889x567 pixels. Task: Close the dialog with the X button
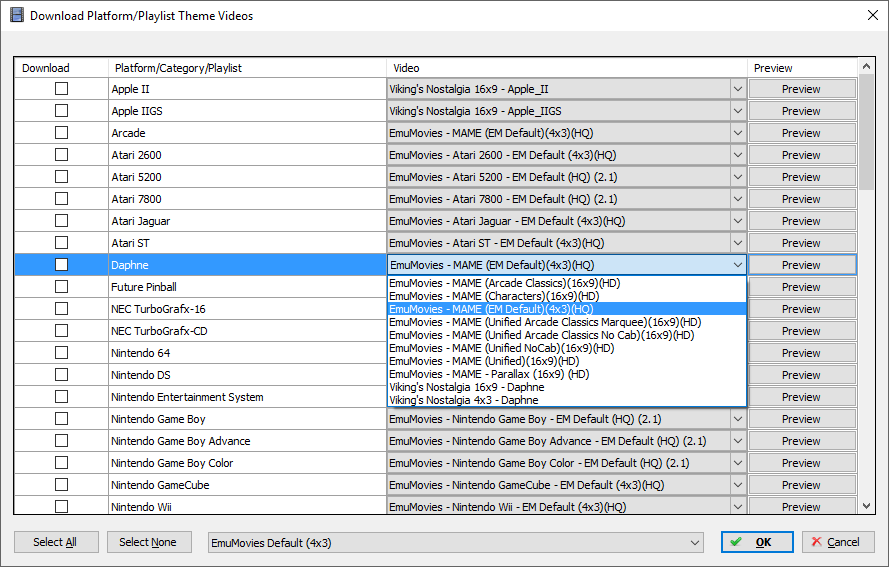(x=873, y=15)
